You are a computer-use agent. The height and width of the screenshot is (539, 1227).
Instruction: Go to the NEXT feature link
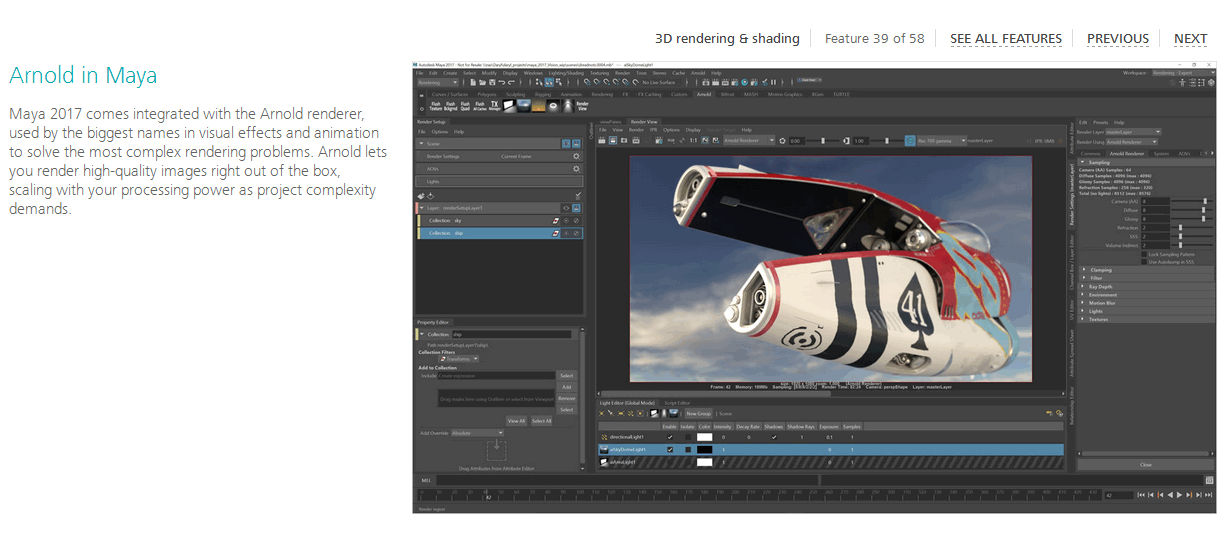coord(1190,39)
